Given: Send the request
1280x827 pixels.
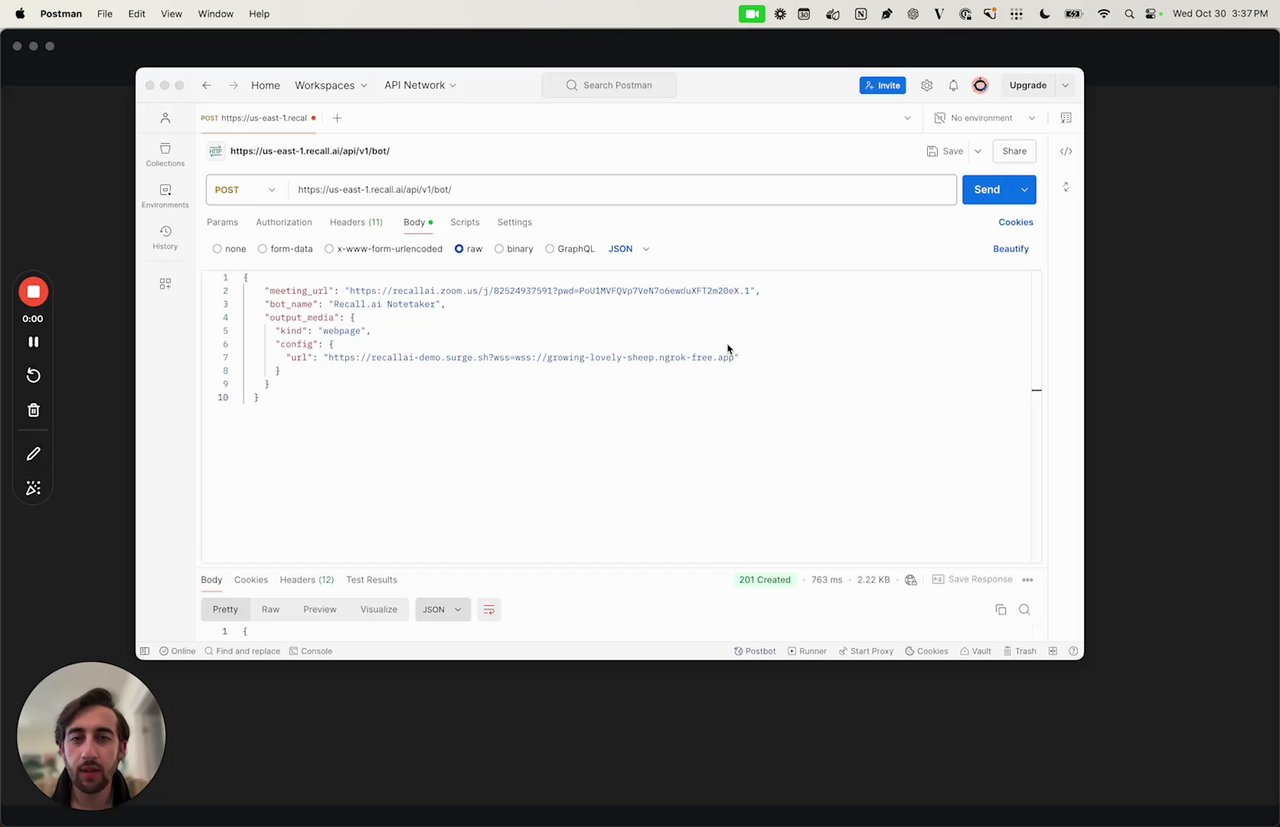Looking at the screenshot, I should click(x=987, y=190).
